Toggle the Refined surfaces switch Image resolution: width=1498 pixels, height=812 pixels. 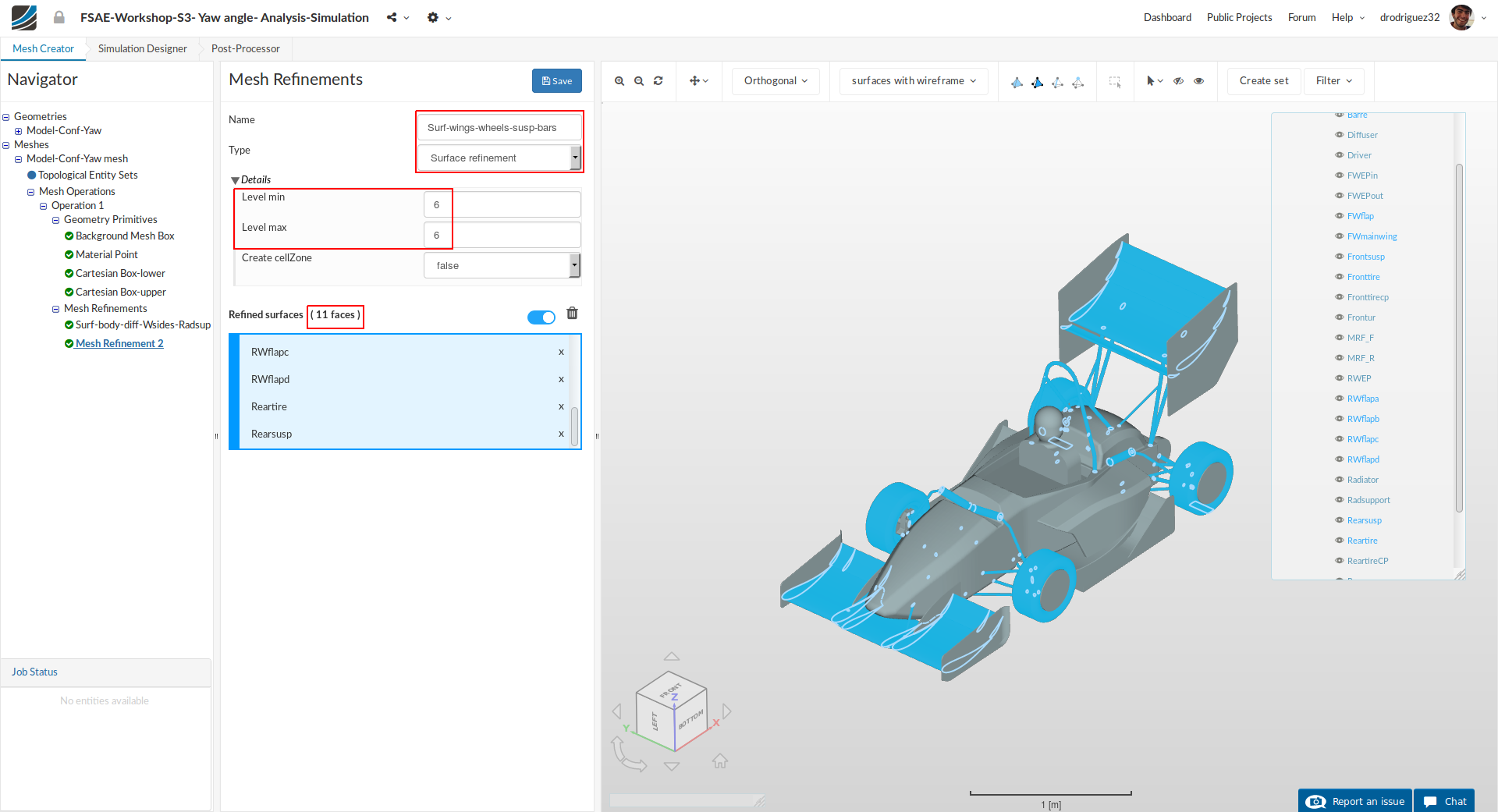point(541,317)
